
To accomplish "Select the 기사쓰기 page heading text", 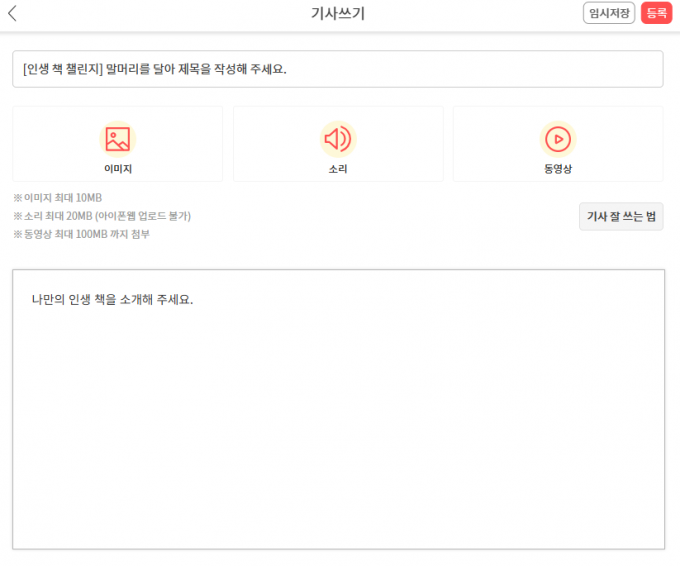I will point(338,13).
